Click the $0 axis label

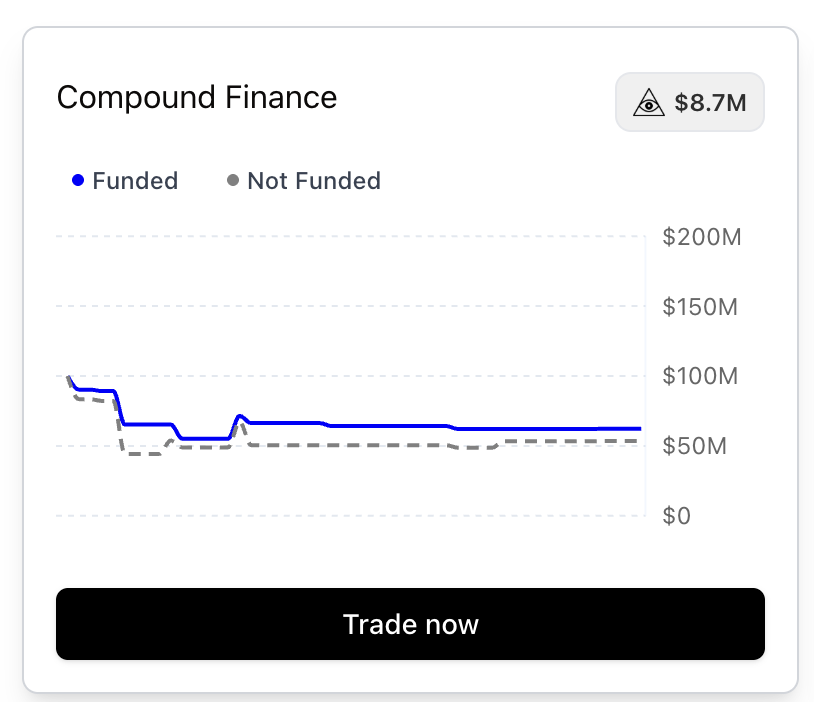[676, 516]
